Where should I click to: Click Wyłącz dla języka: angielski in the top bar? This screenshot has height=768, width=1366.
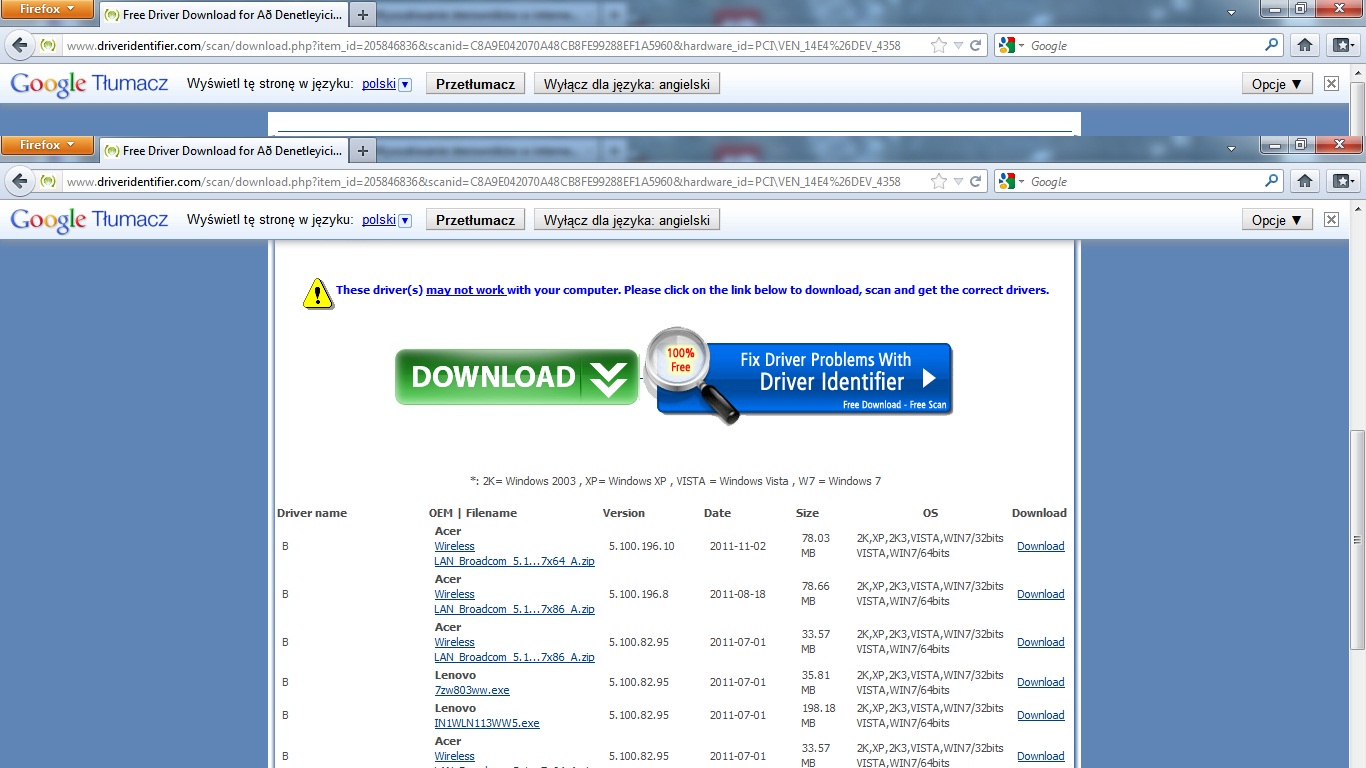pyautogui.click(x=627, y=84)
